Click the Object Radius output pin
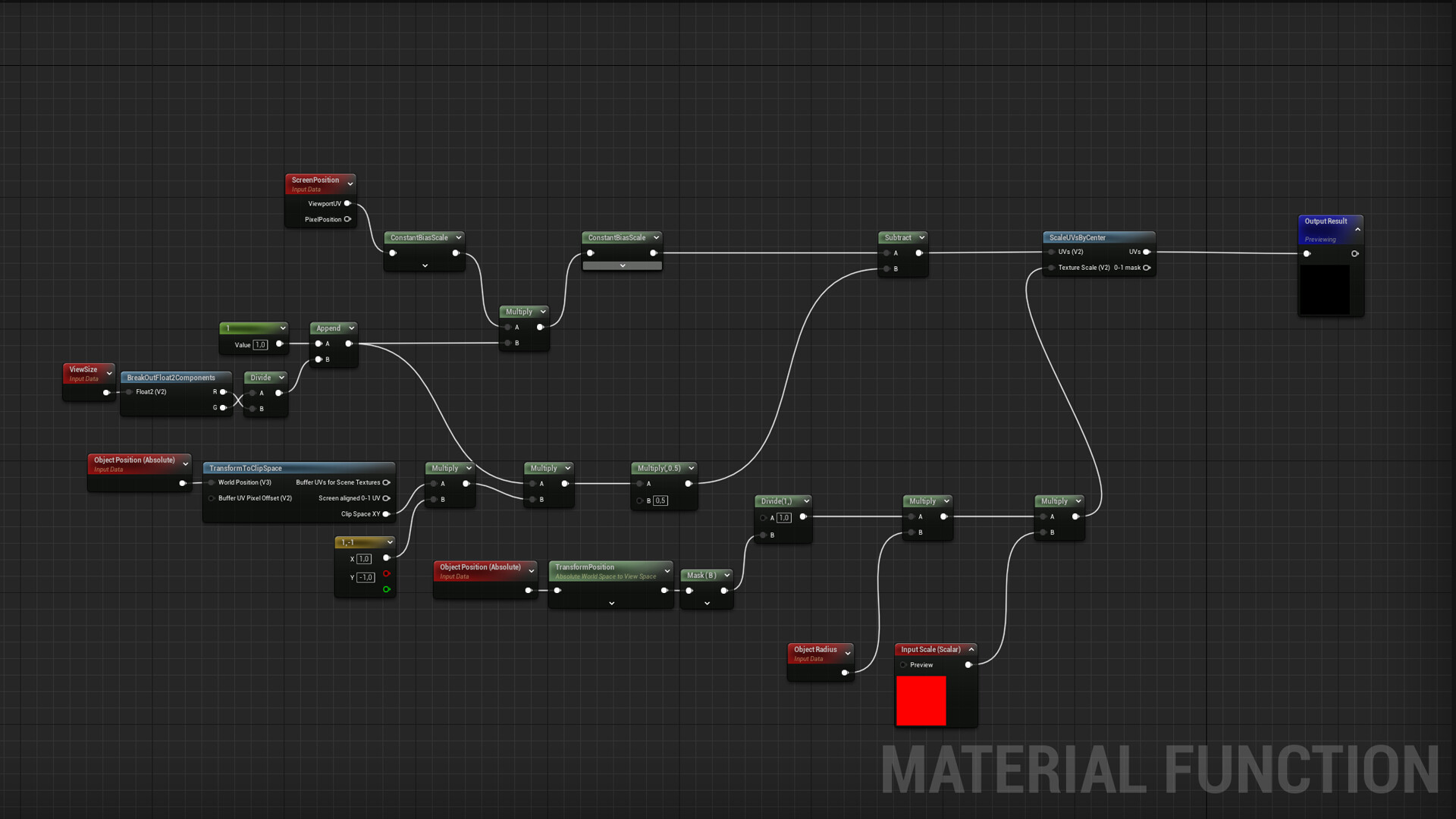This screenshot has height=819, width=1456. point(845,673)
